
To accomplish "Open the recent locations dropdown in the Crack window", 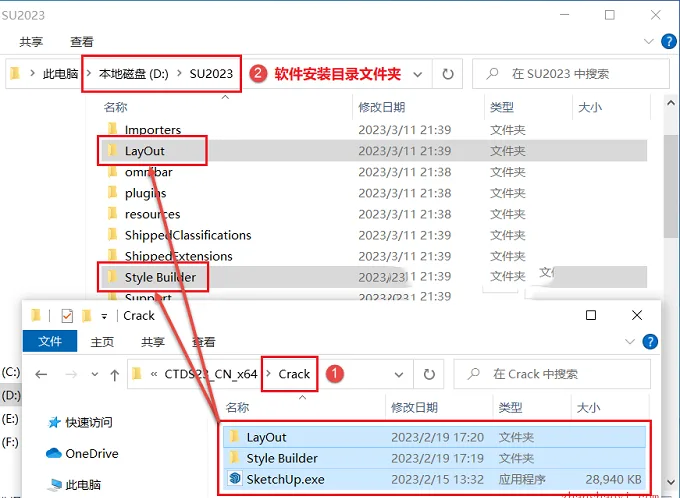I will point(95,374).
